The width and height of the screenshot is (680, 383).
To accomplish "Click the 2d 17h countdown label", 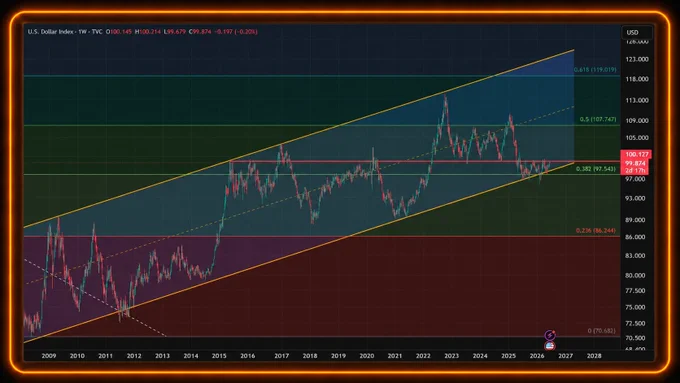I will coord(636,171).
